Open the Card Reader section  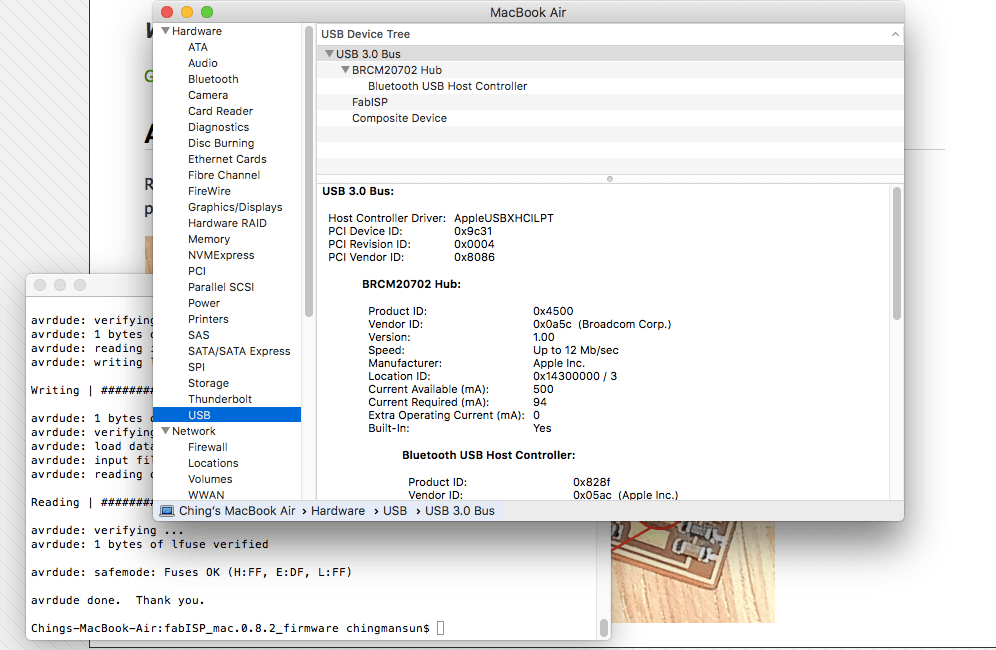click(220, 111)
